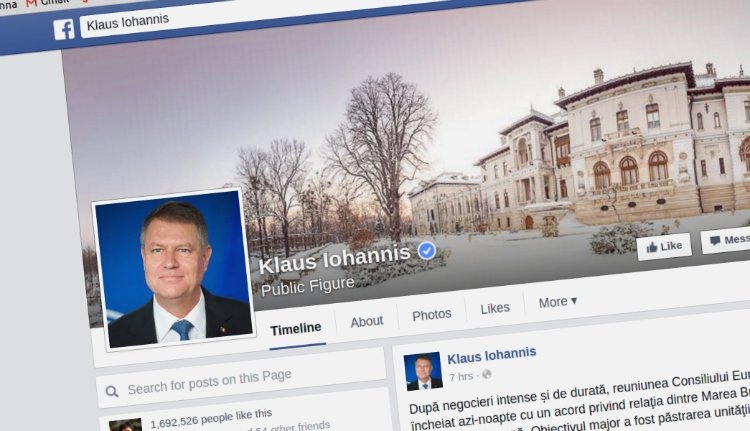
Task: Expand the More dropdown menu
Action: tap(558, 302)
